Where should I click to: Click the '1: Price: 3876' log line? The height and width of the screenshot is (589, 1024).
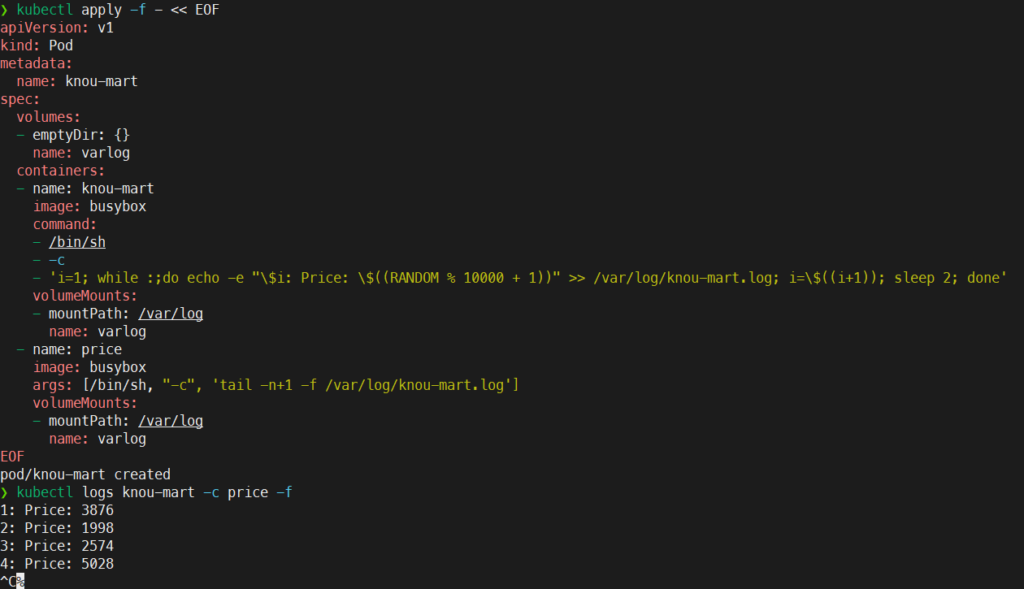(57, 510)
